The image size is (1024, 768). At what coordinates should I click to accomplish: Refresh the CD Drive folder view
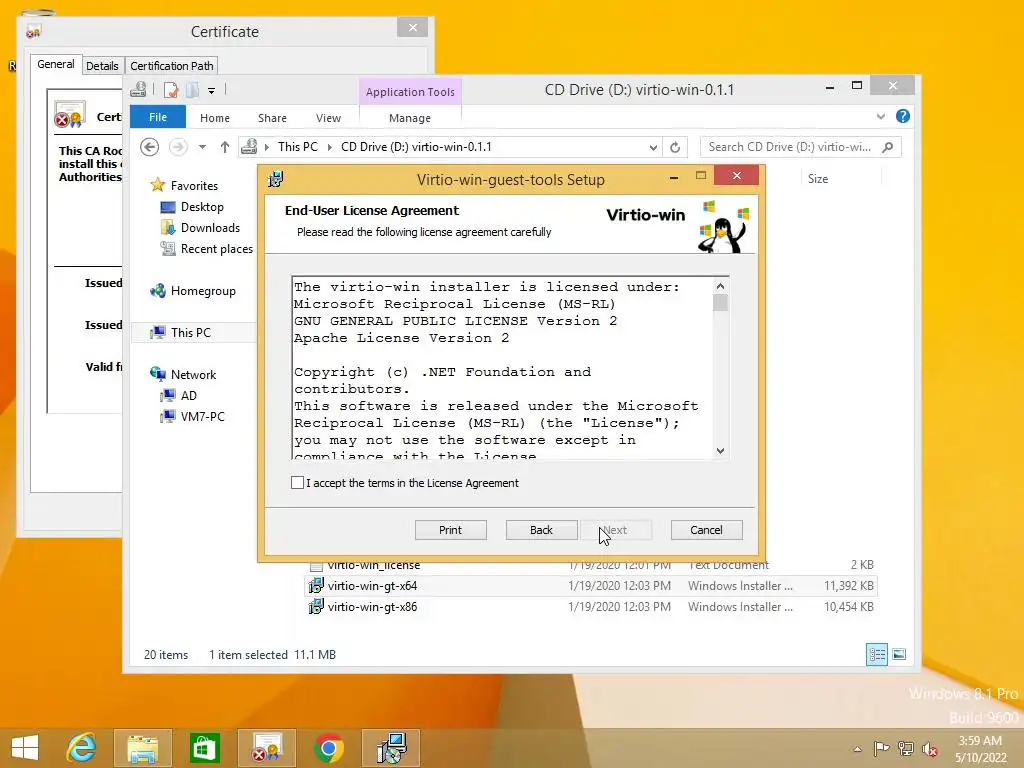tap(675, 147)
